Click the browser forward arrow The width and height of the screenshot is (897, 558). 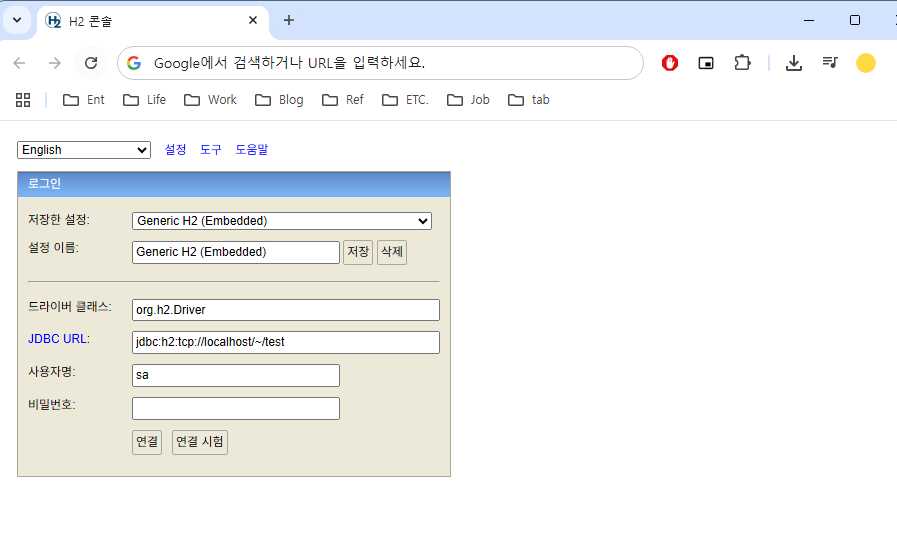pos(54,63)
